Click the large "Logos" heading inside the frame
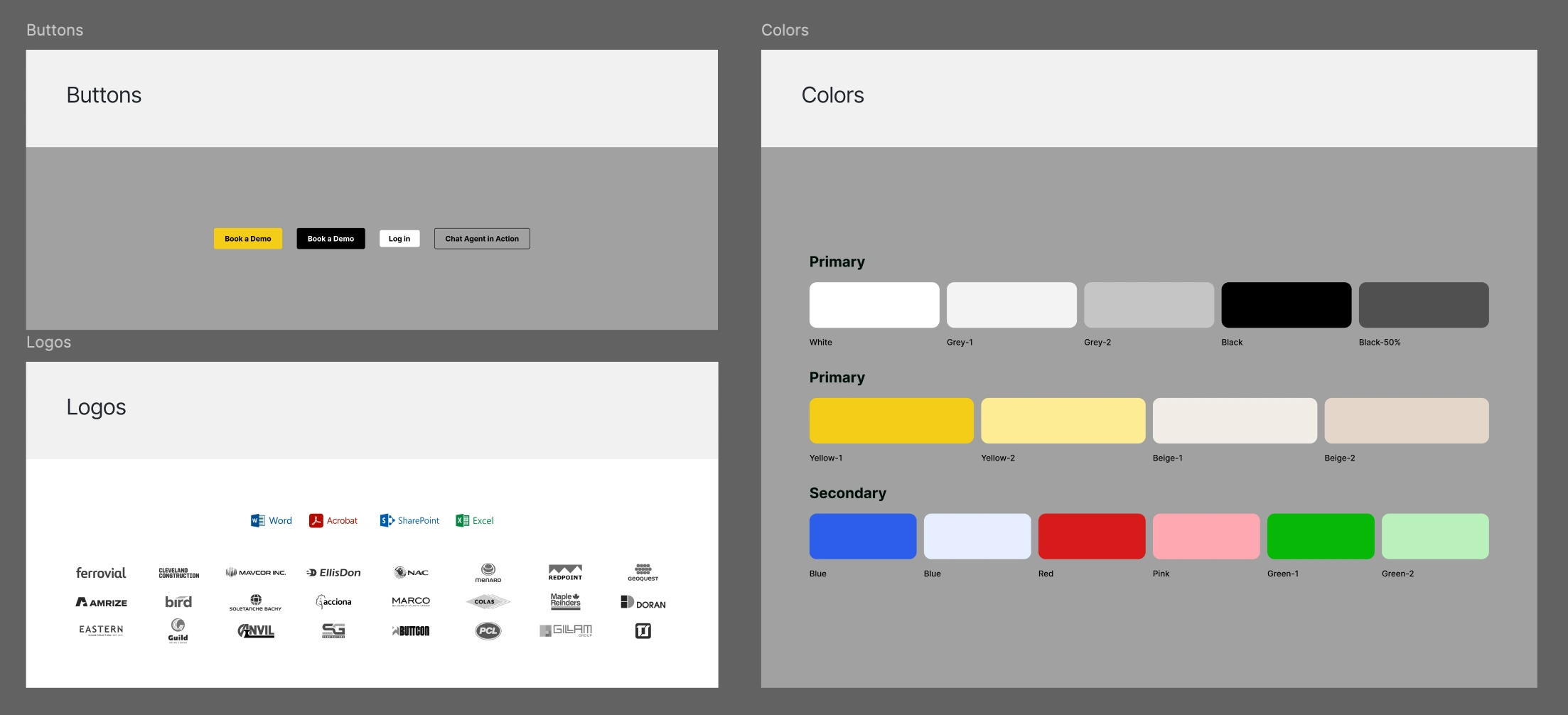The height and width of the screenshot is (715, 1568). click(96, 407)
